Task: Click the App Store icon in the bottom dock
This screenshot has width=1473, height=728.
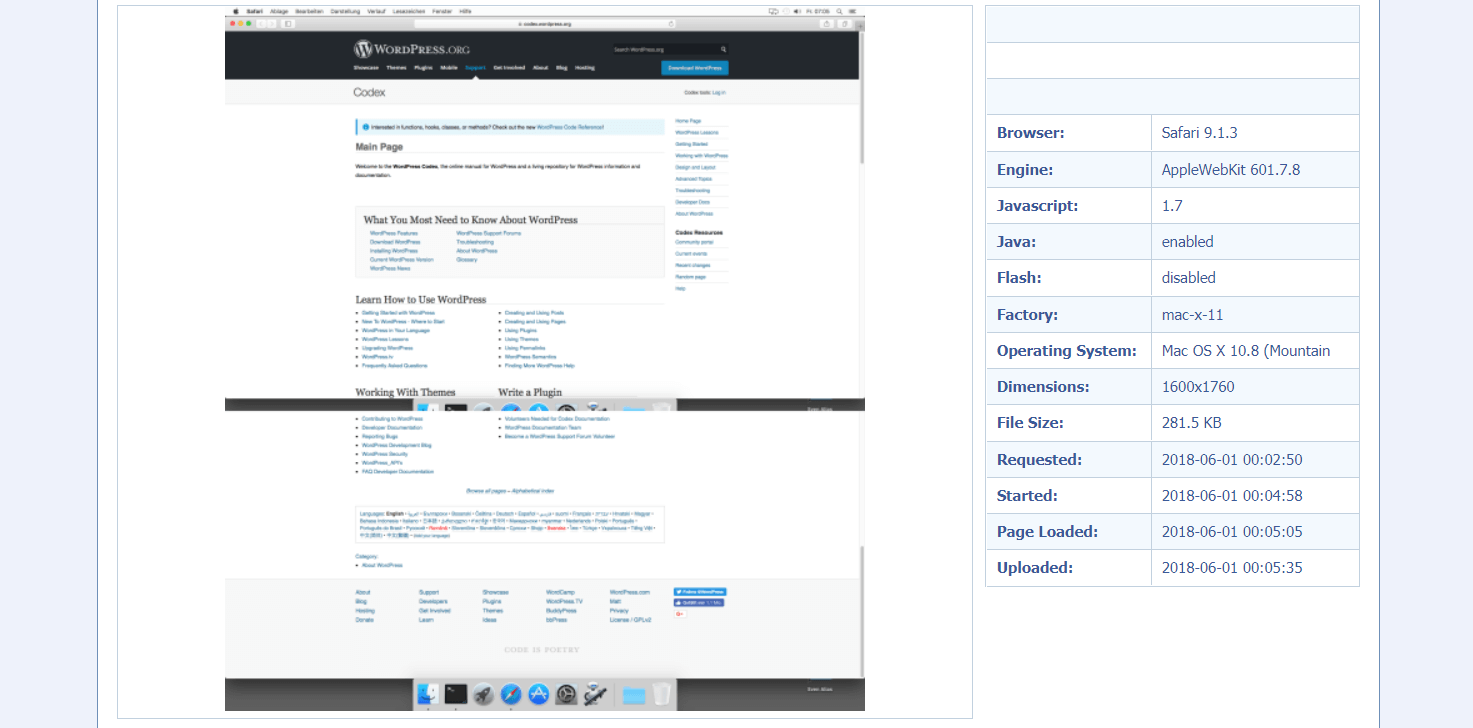Action: point(539,694)
